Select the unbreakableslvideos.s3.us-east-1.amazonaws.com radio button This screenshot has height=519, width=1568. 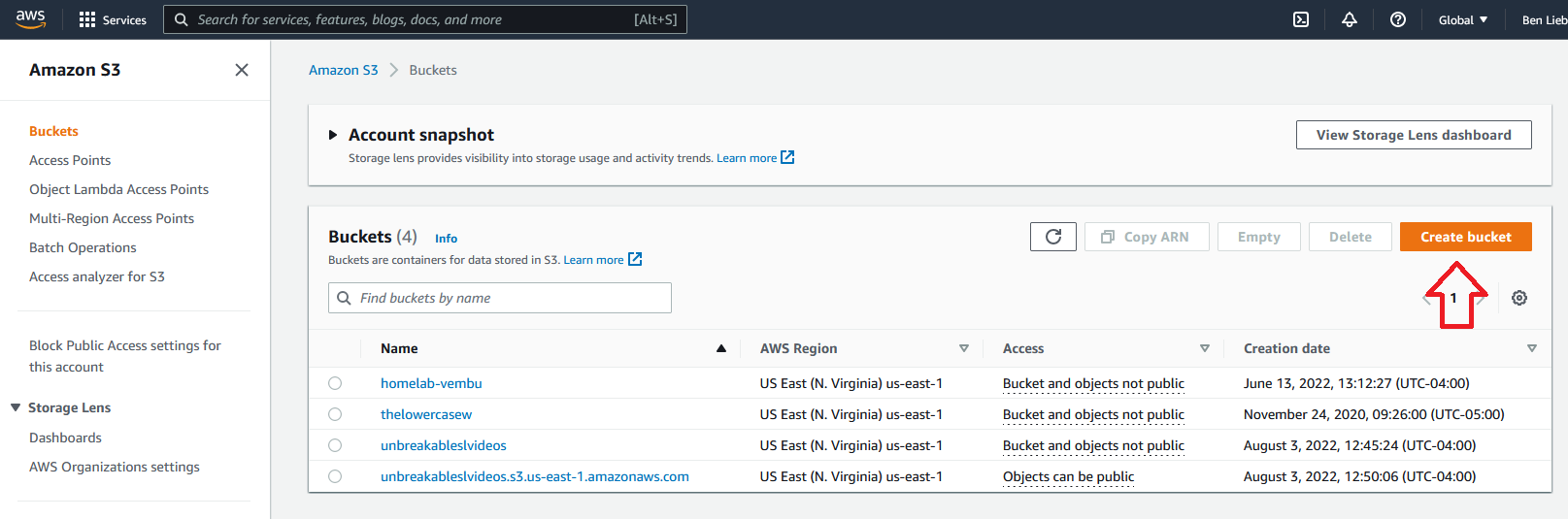point(335,476)
